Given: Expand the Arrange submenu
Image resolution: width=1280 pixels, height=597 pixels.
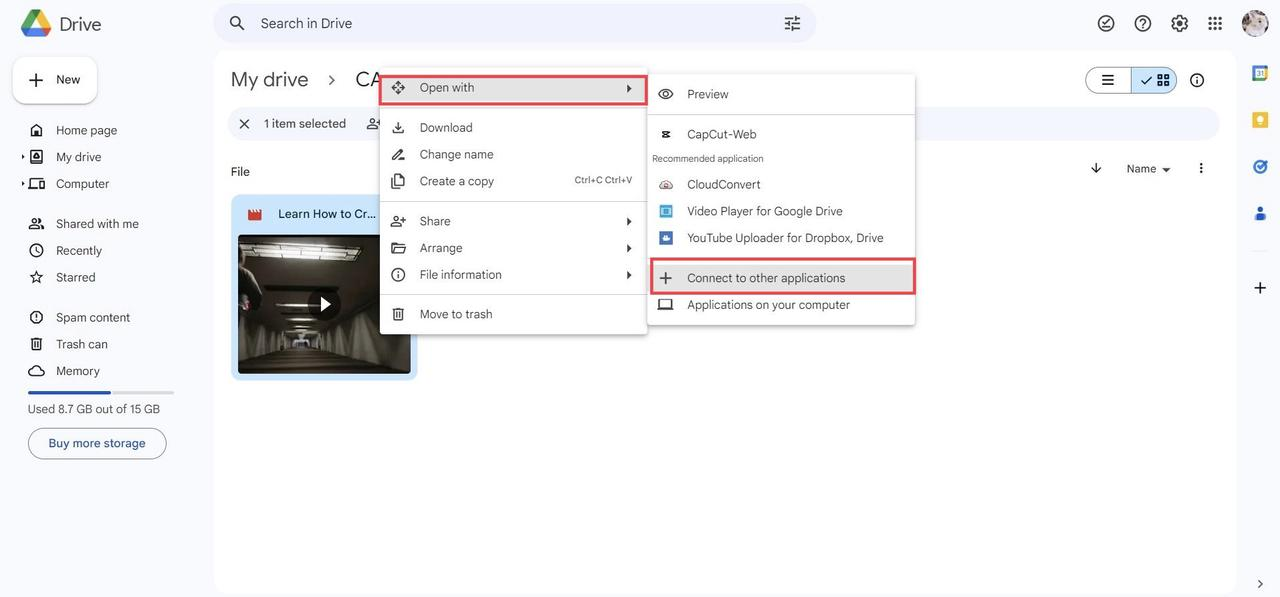Looking at the screenshot, I should 513,248.
